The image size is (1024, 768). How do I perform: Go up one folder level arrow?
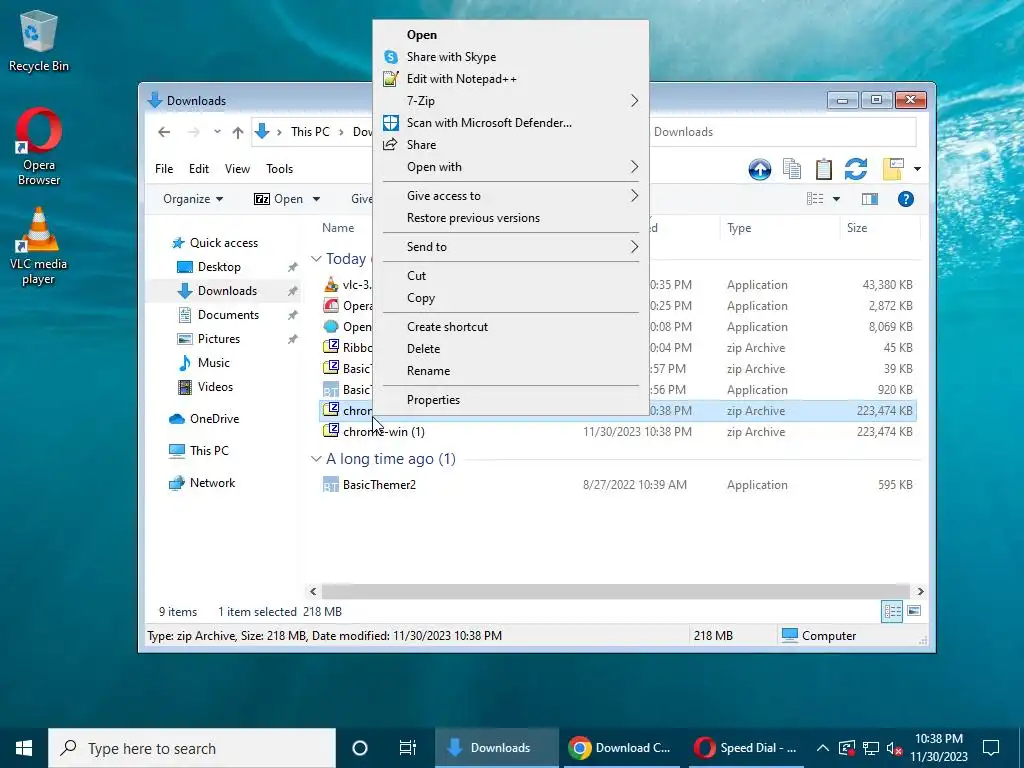[x=238, y=133]
